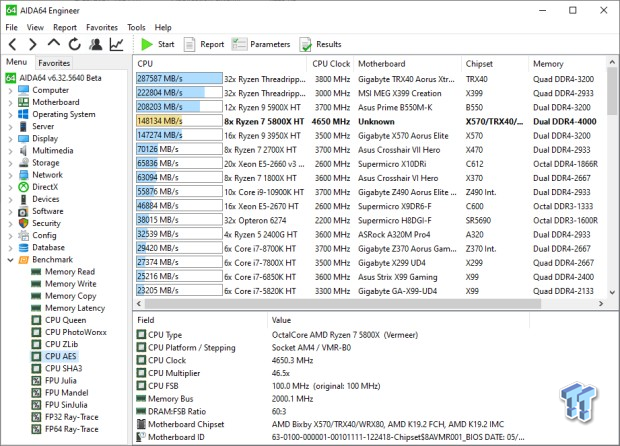Screen dimensions: 620x446
Task: Expand the Computer tree node
Action: tap(11, 91)
